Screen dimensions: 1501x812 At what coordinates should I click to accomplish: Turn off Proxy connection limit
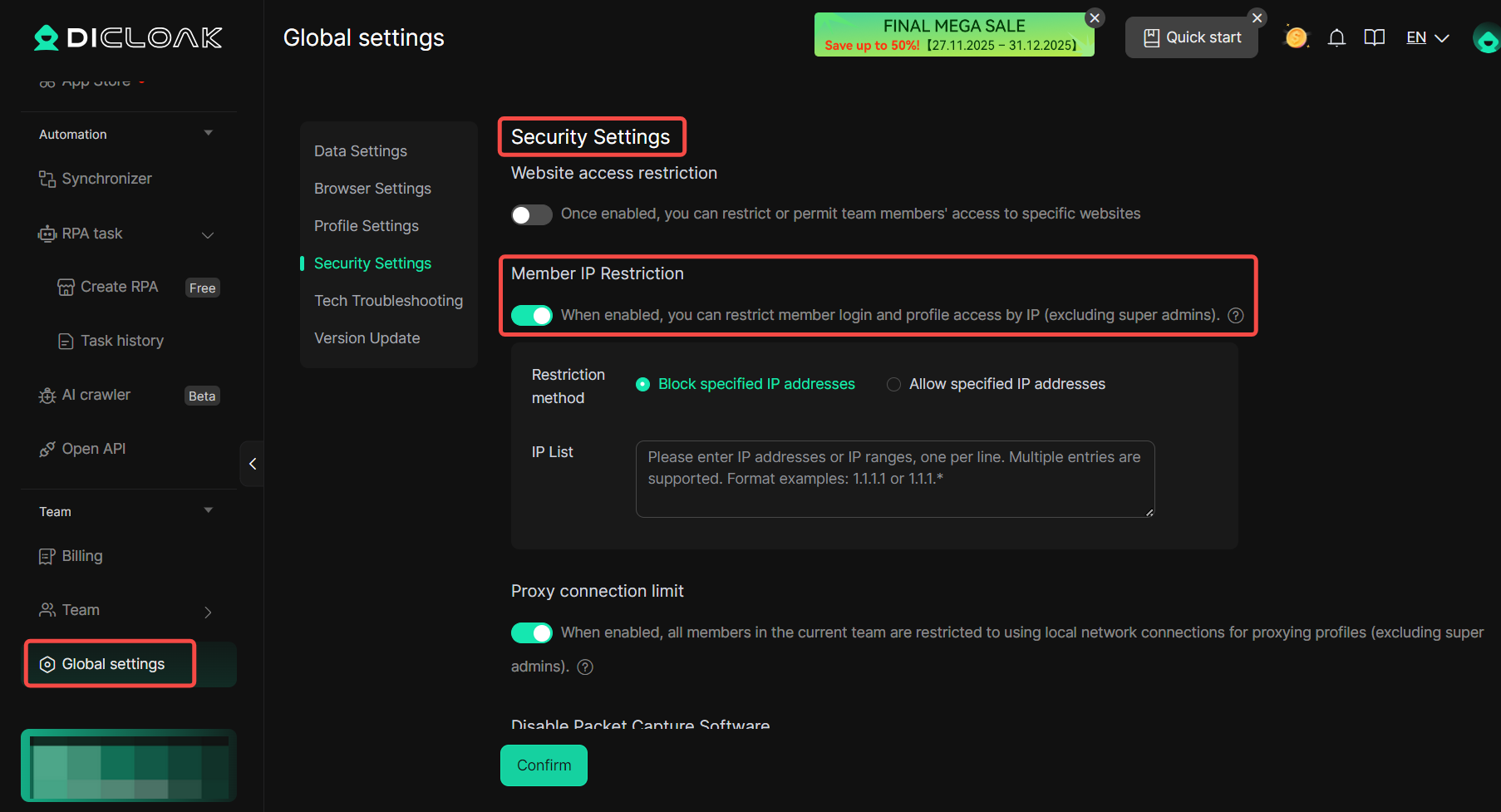(532, 632)
